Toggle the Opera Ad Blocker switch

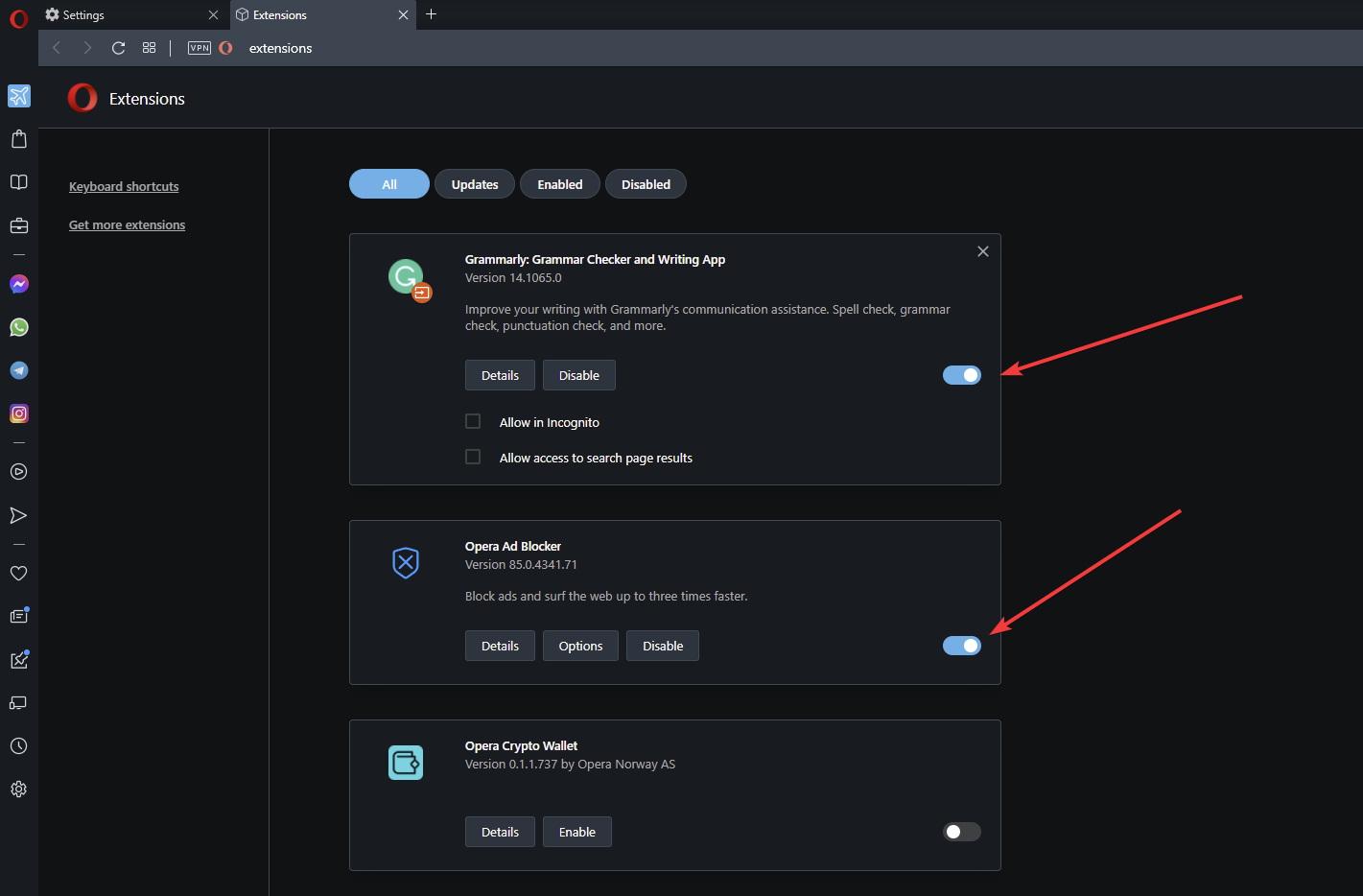point(962,646)
